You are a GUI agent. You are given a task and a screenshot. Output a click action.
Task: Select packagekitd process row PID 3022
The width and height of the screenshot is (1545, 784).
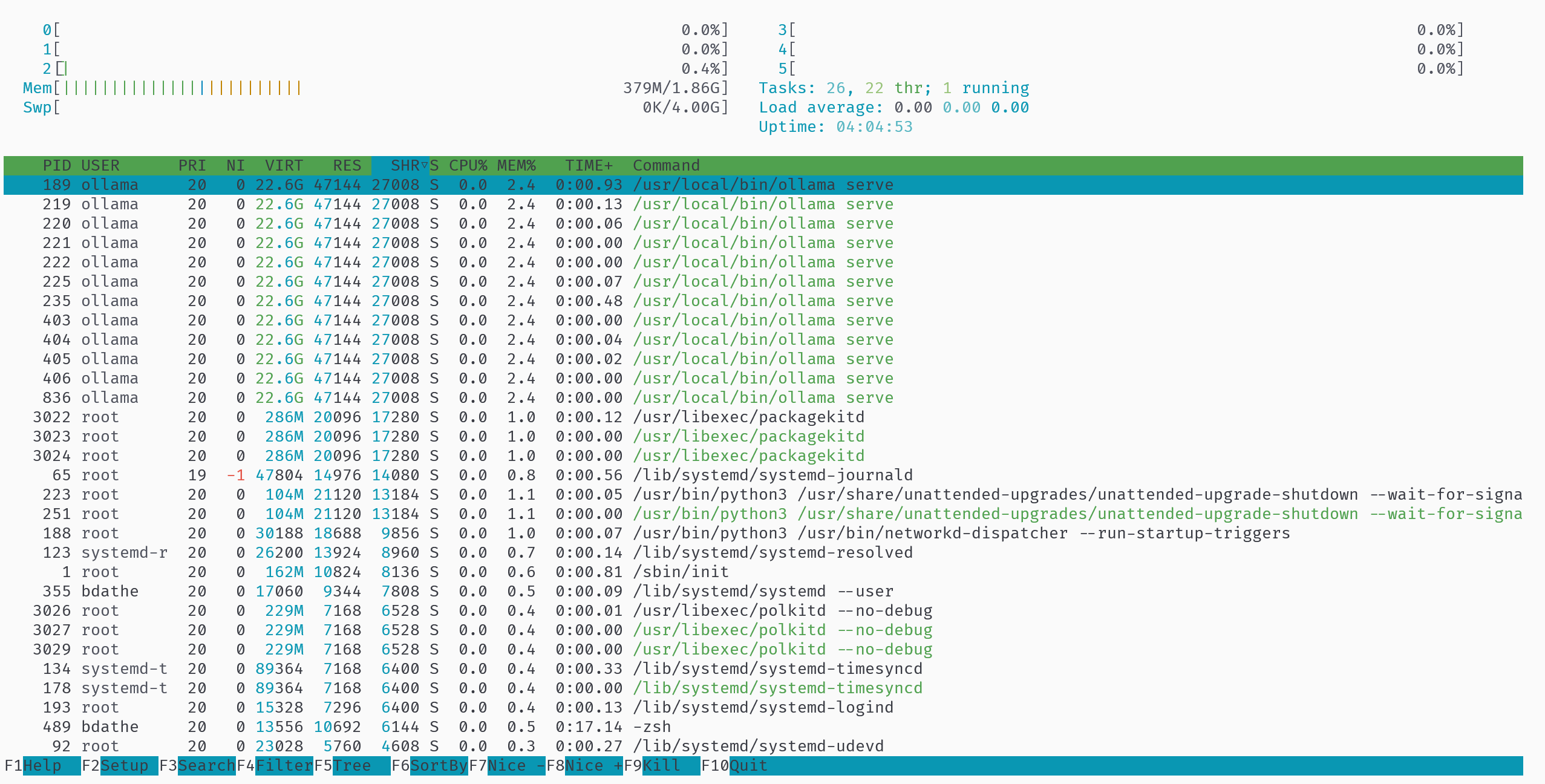(763, 417)
